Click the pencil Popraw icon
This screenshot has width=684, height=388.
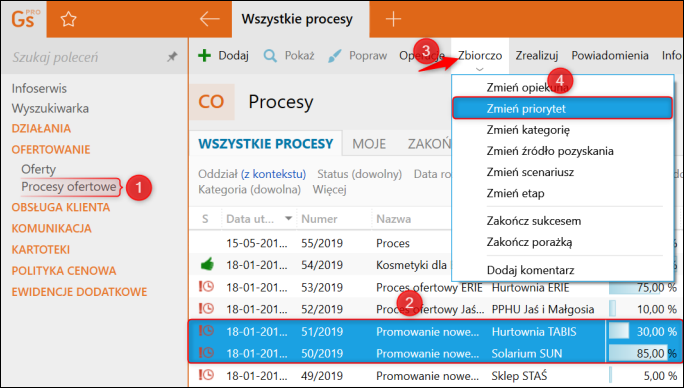click(x=335, y=56)
